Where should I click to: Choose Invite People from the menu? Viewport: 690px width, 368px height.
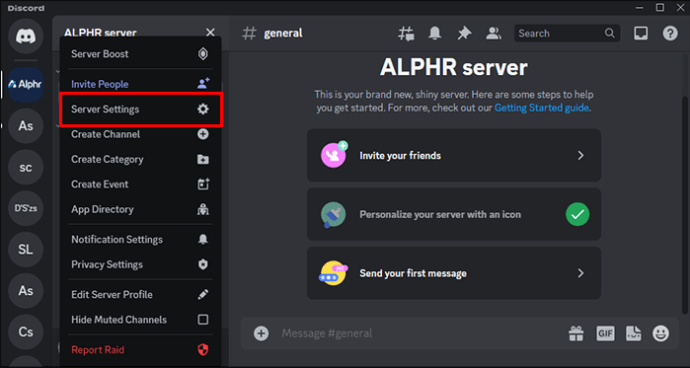click(140, 84)
